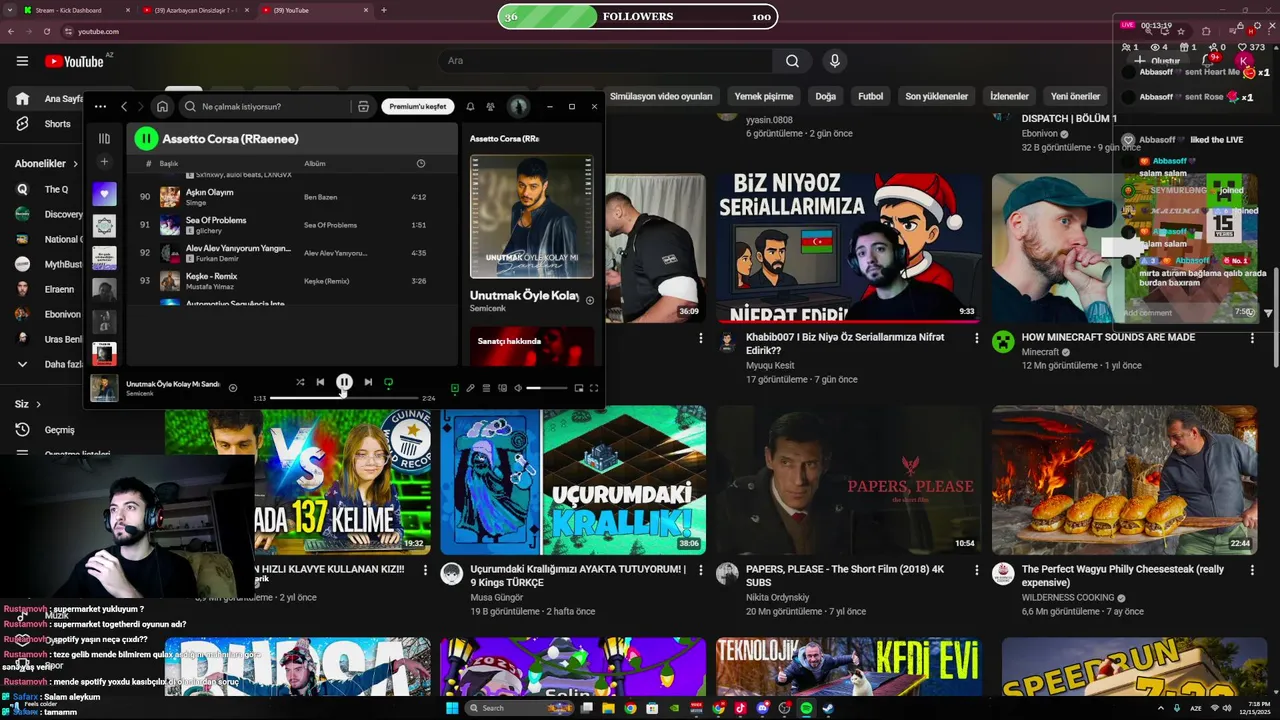
Task: Select Futbol filter chip
Action: pos(870,96)
